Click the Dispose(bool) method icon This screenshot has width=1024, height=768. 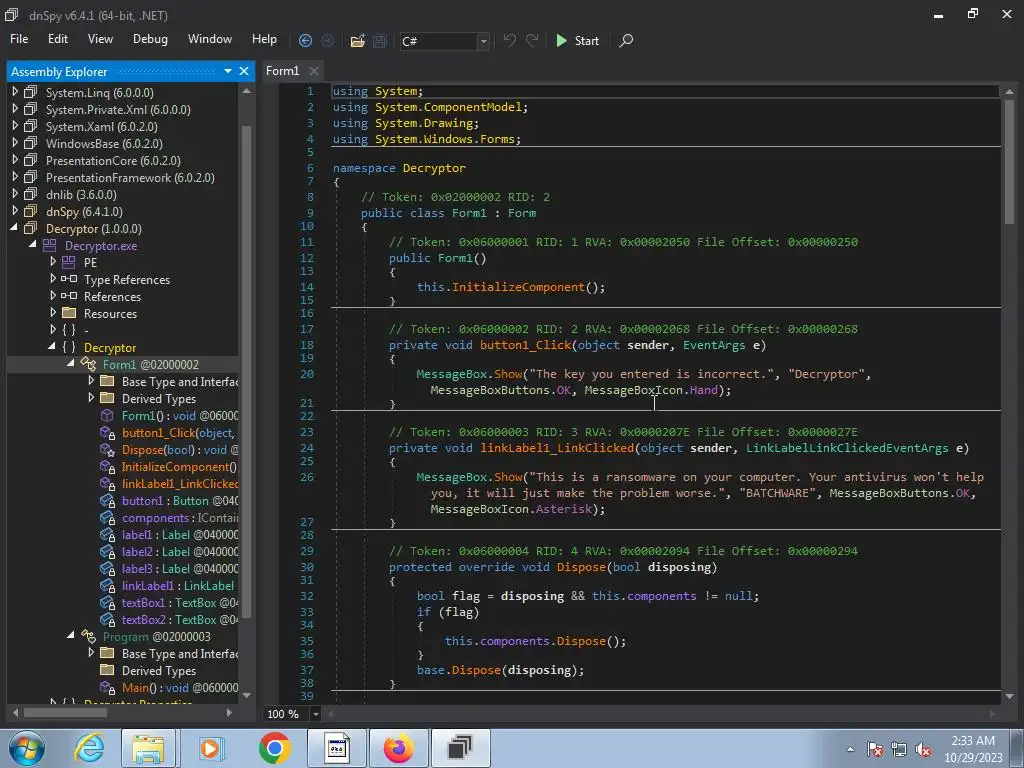pyautogui.click(x=107, y=449)
